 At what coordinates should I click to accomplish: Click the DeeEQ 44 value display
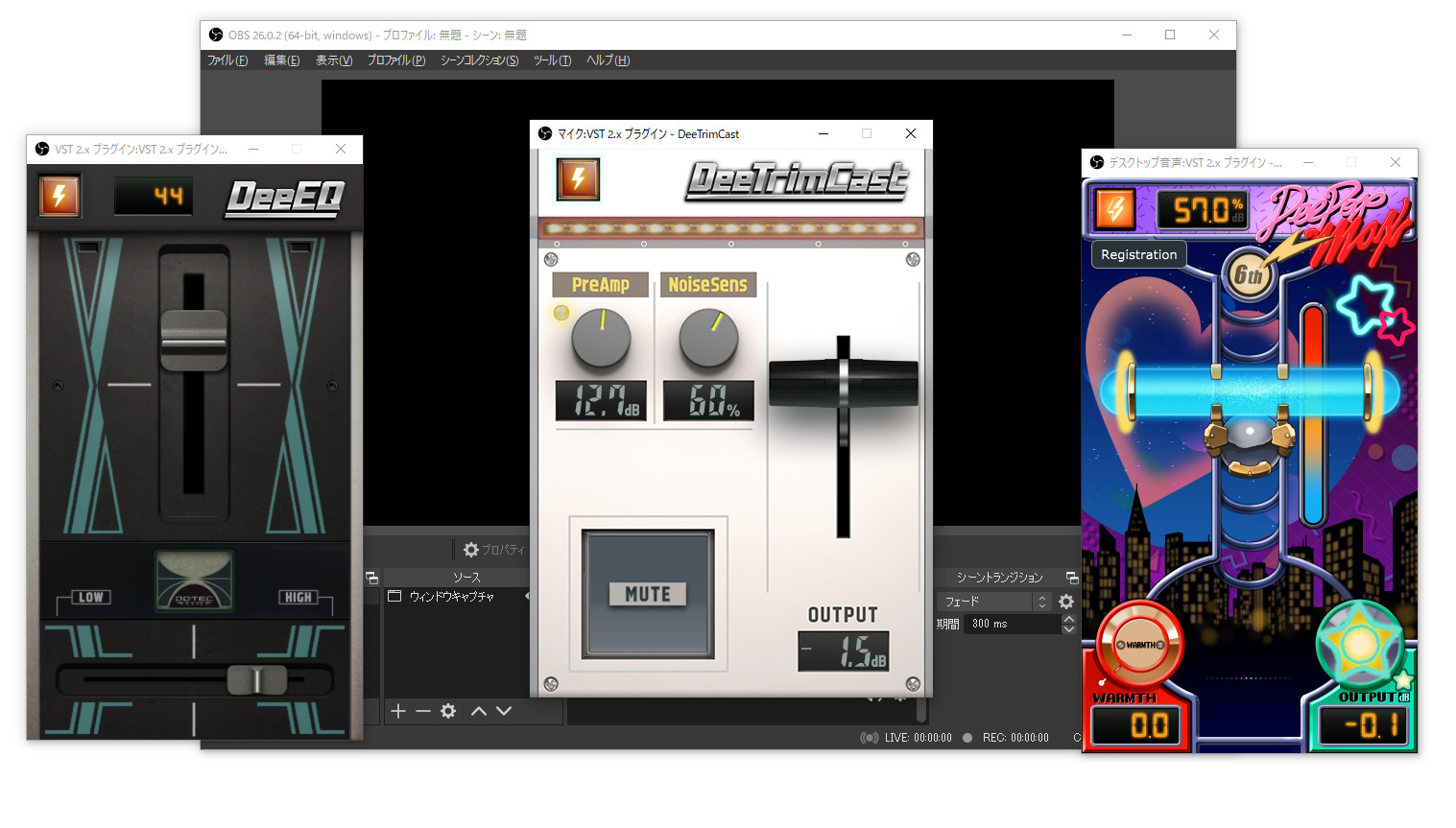tap(154, 197)
